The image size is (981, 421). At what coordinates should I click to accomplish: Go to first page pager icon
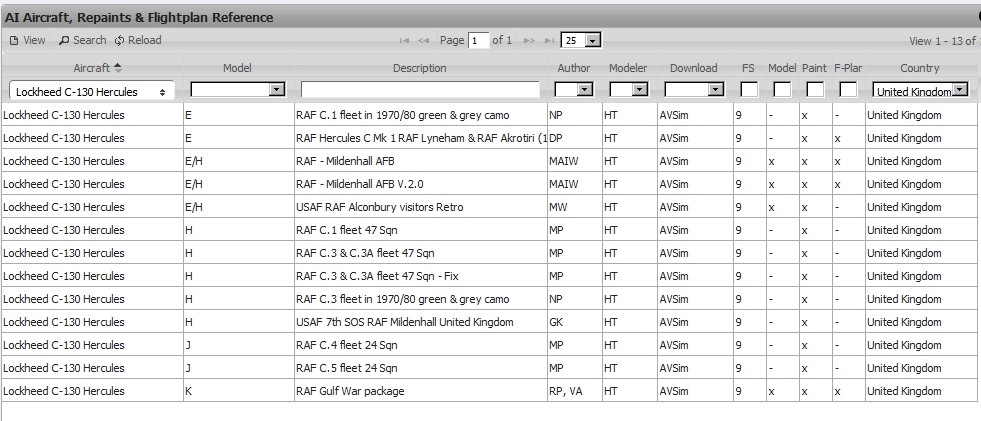coord(404,41)
